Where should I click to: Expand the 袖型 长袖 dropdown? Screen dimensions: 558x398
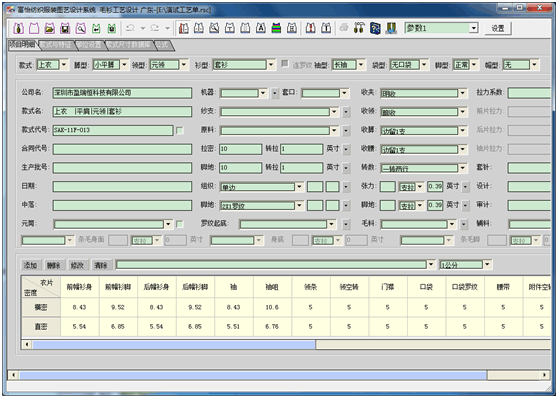(x=361, y=65)
